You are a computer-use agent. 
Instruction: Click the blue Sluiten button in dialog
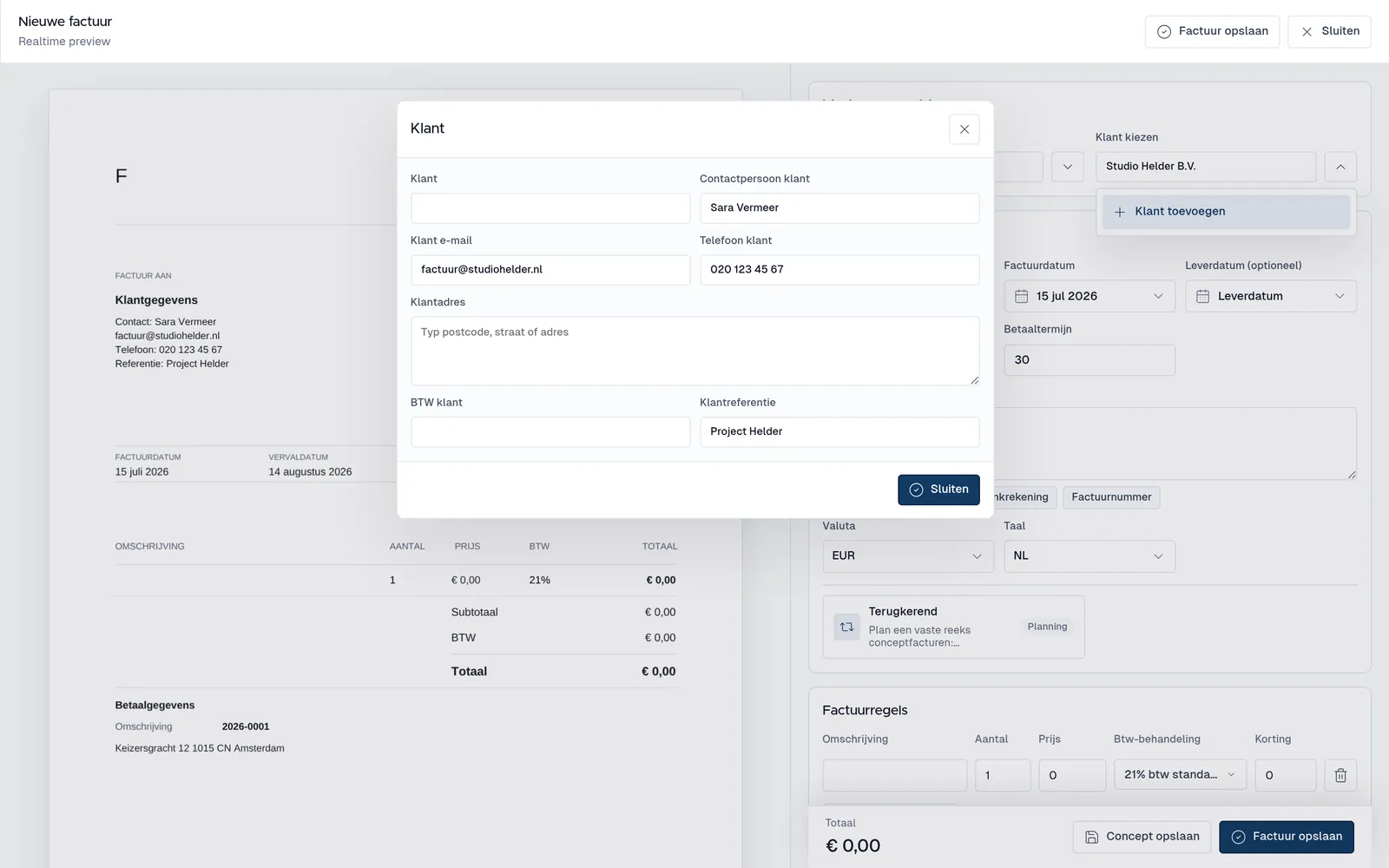(x=938, y=490)
